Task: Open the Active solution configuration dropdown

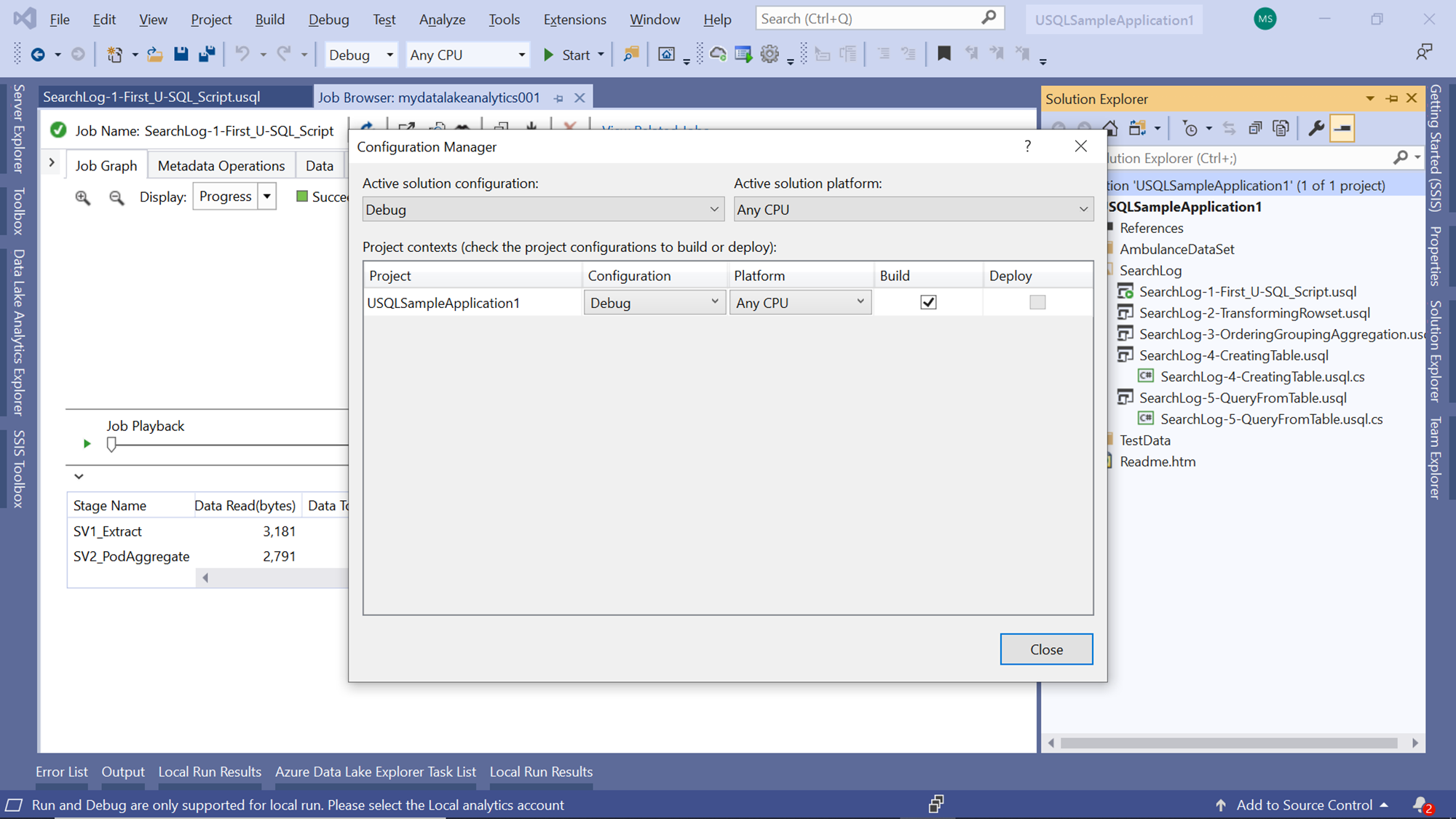Action: tap(542, 210)
